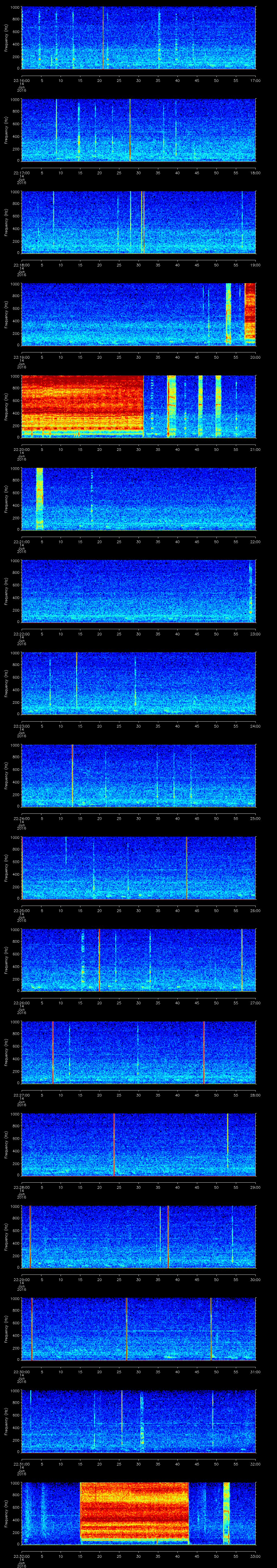The width and height of the screenshot is (277, 1568).
Task: Click the orange double spike in 22:18 spectrogram
Action: pyautogui.click(x=143, y=222)
